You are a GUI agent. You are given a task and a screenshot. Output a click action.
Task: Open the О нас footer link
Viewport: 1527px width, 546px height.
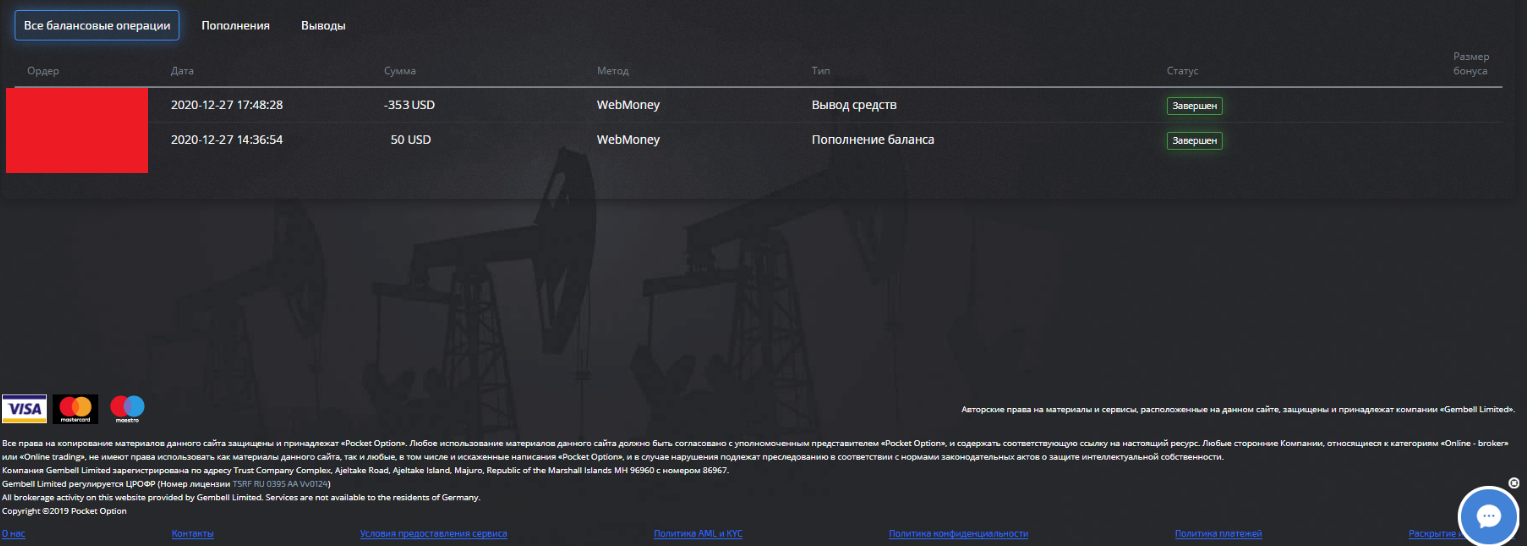14,534
